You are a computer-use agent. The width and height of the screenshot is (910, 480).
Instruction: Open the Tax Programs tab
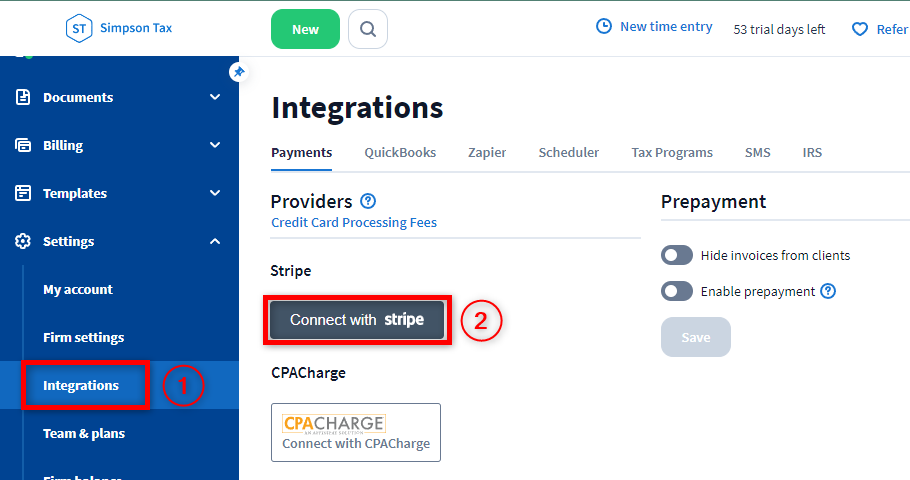[x=672, y=153]
